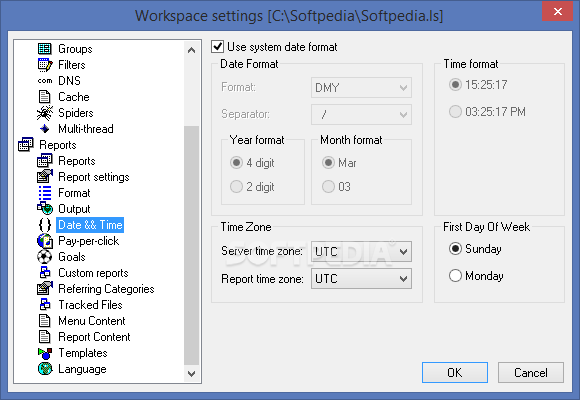580x400 pixels.
Task: Click scroll down arrow in tree panel
Action: tap(192, 373)
